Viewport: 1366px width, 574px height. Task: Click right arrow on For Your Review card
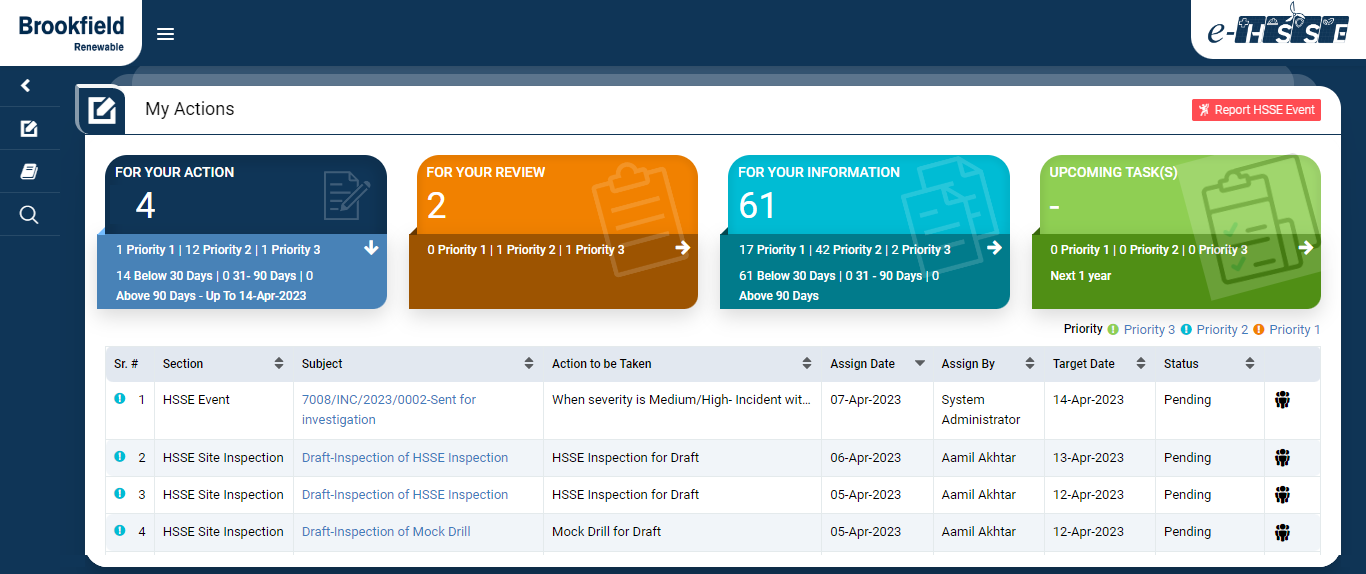683,248
